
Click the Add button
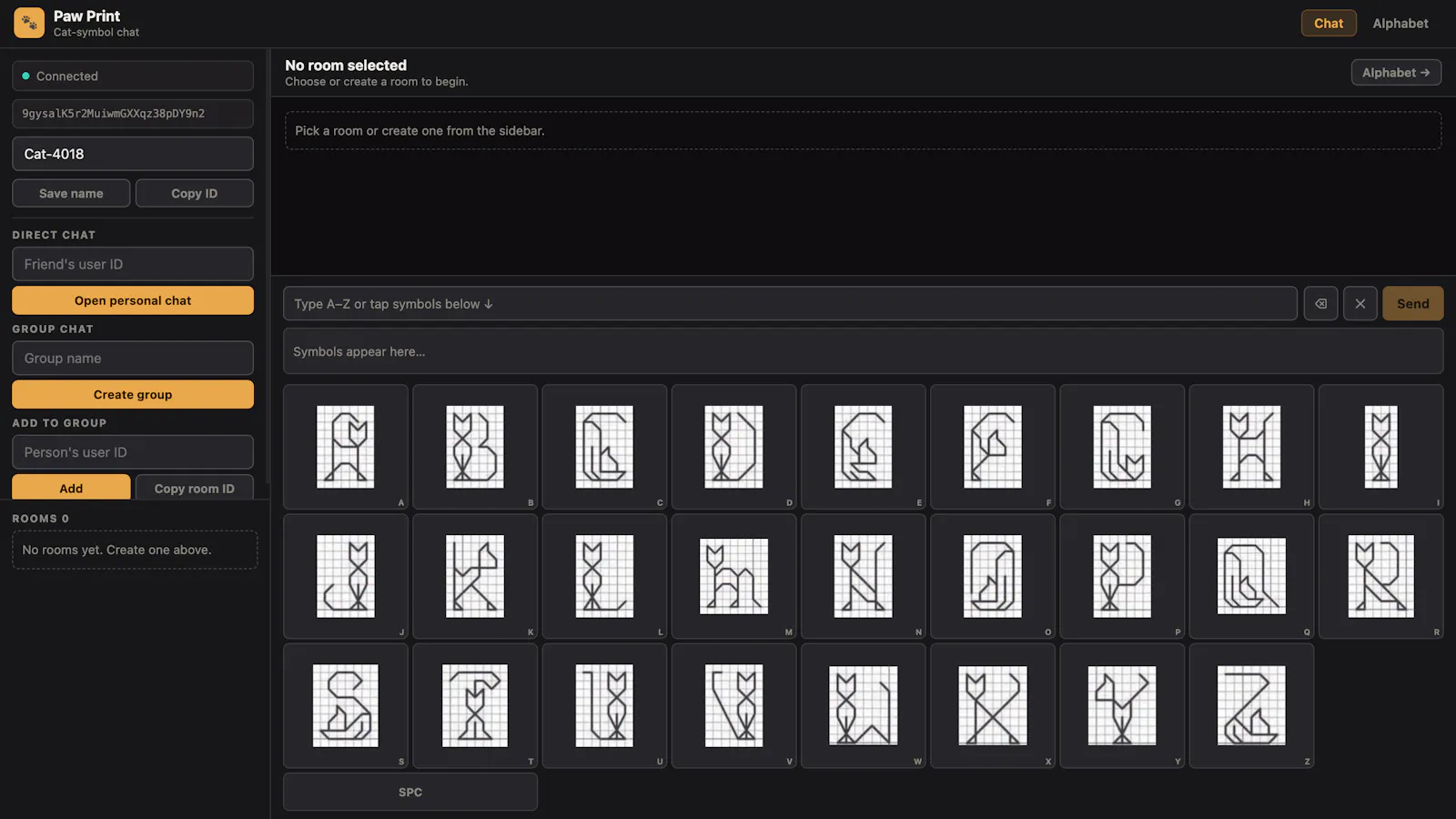coord(71,488)
